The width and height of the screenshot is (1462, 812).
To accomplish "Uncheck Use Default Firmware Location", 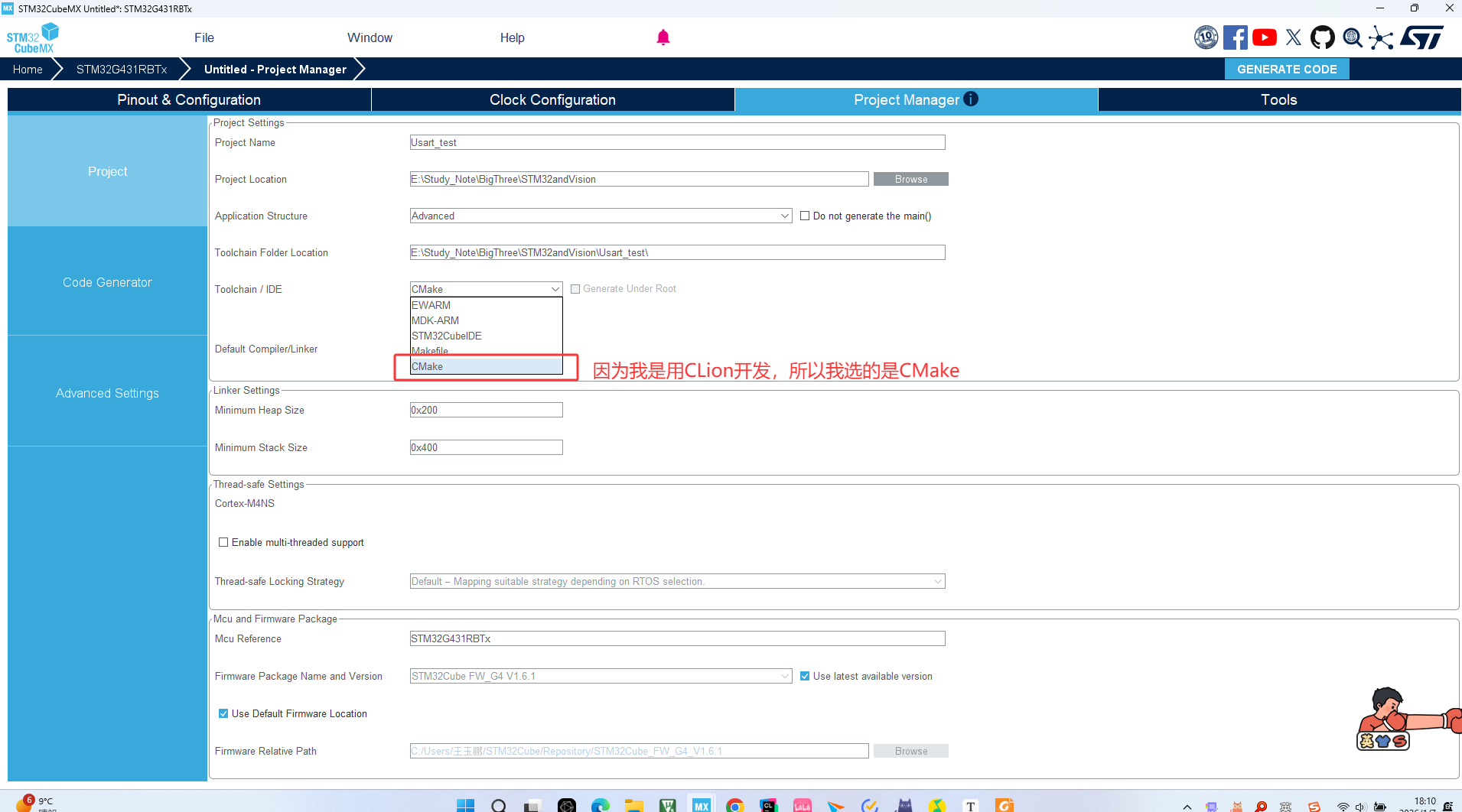I will click(223, 713).
